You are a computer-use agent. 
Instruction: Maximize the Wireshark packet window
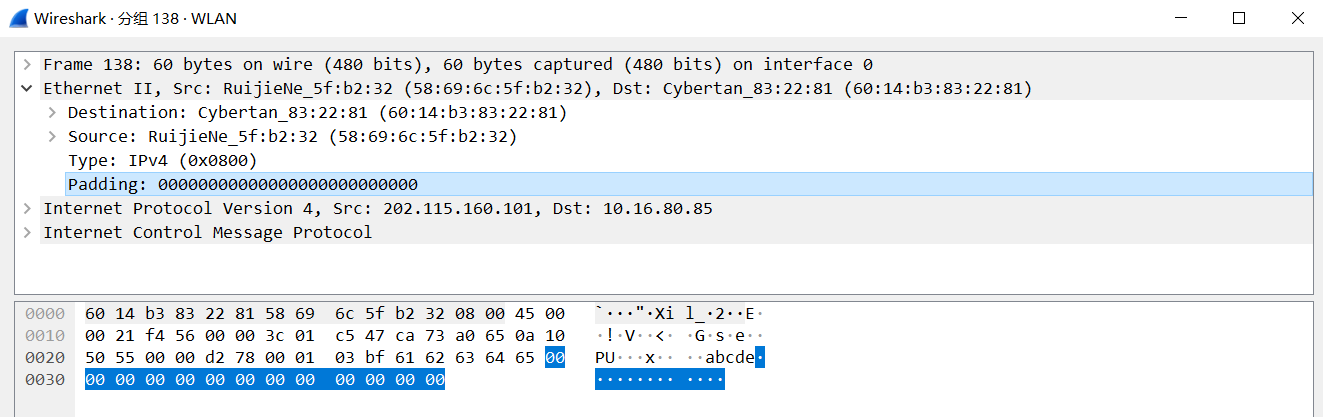(x=1238, y=18)
